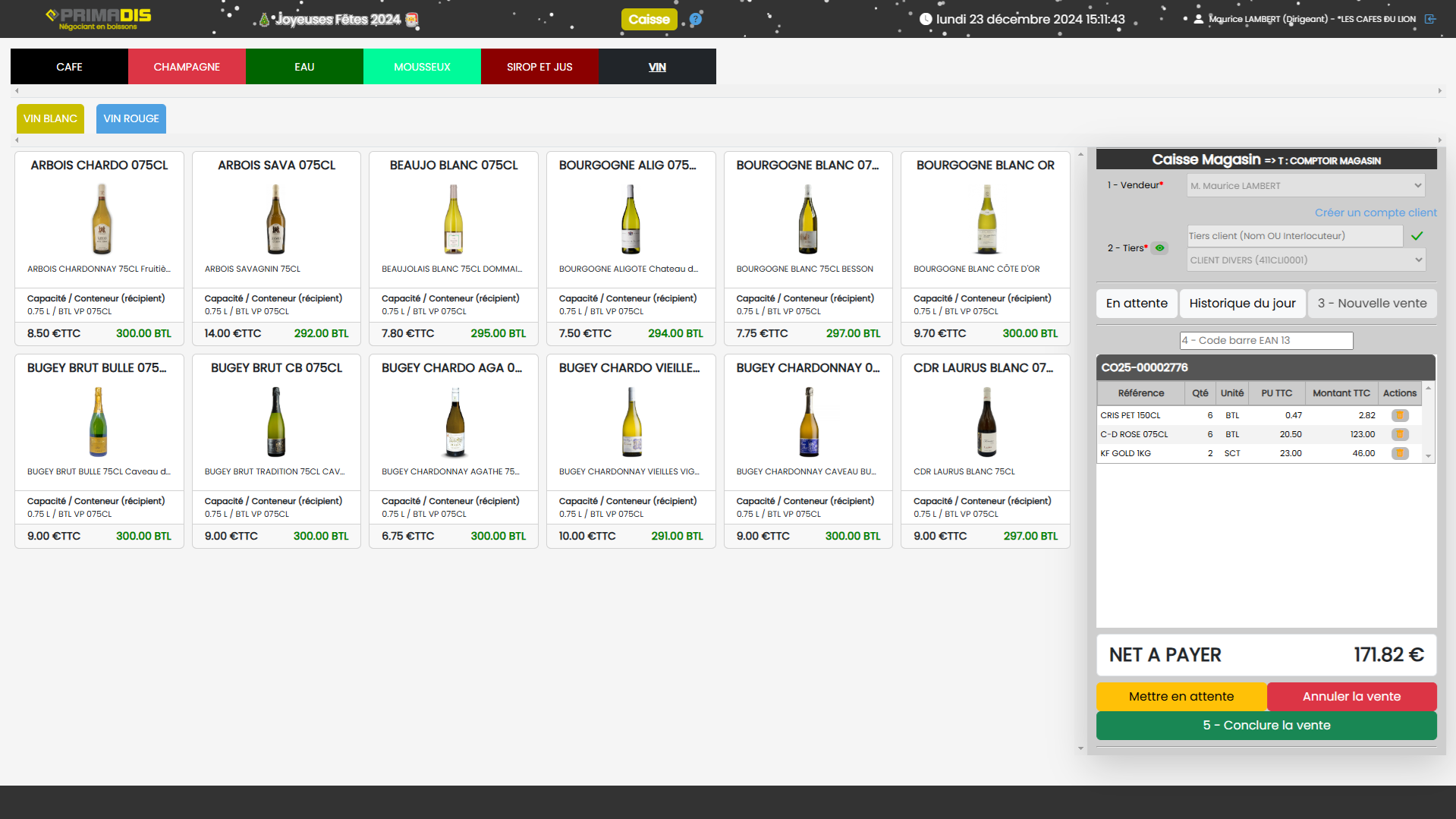Open Historique du jour
Viewport: 1456px width, 819px height.
(x=1242, y=304)
